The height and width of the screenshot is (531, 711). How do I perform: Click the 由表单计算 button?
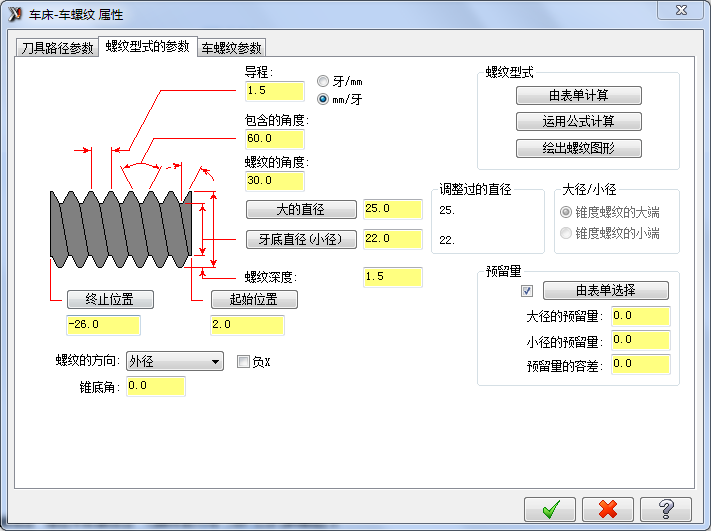579,95
